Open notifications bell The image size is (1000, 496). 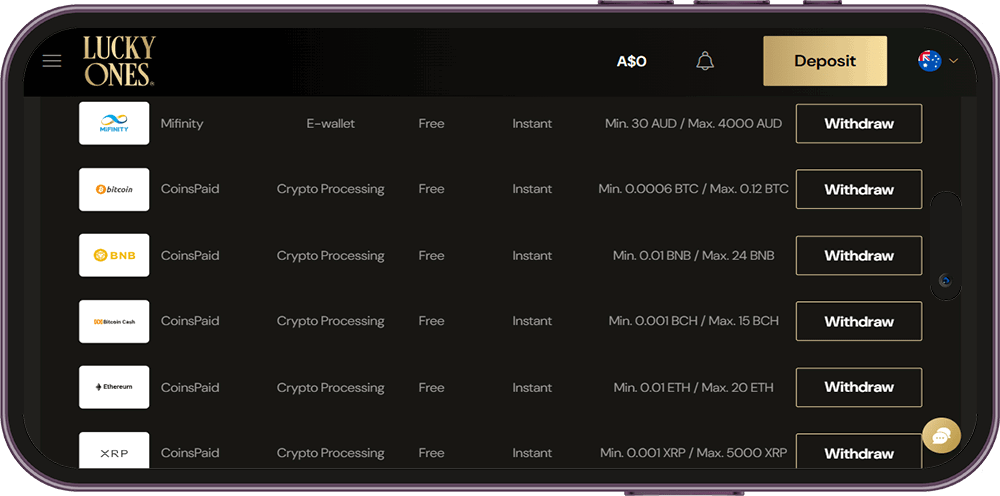pos(705,61)
